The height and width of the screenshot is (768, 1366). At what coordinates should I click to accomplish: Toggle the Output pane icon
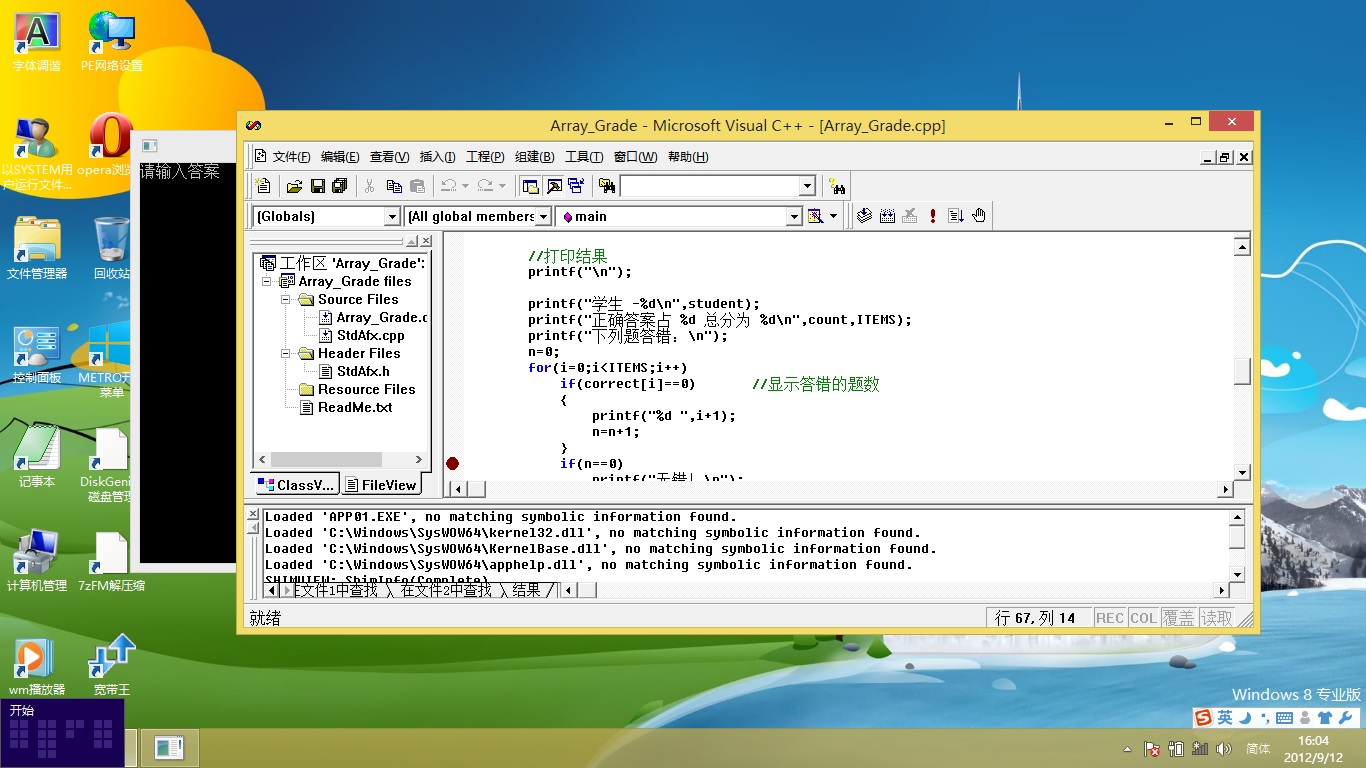coord(553,186)
